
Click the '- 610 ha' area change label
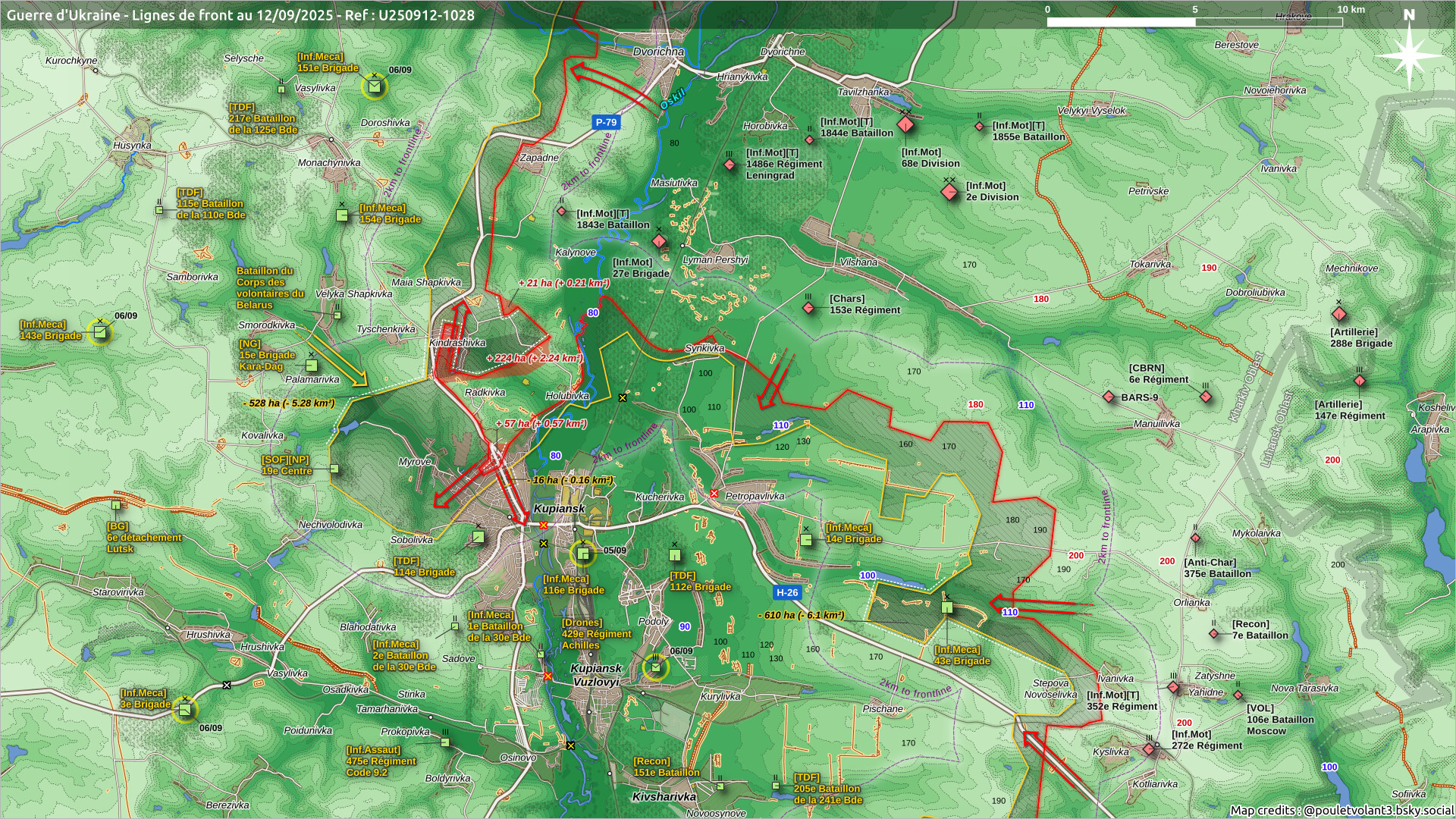[x=801, y=615]
